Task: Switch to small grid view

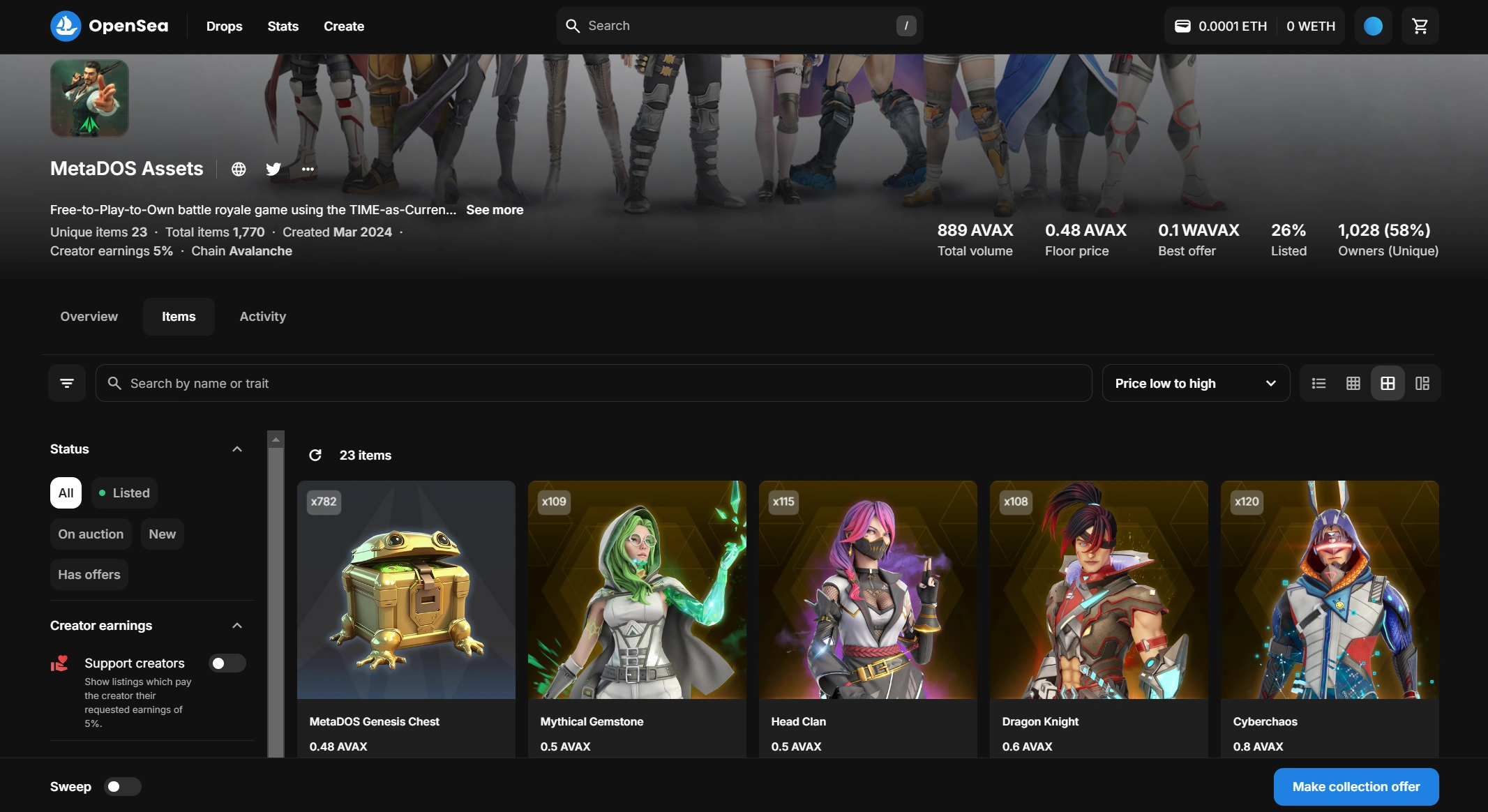Action: click(1353, 383)
